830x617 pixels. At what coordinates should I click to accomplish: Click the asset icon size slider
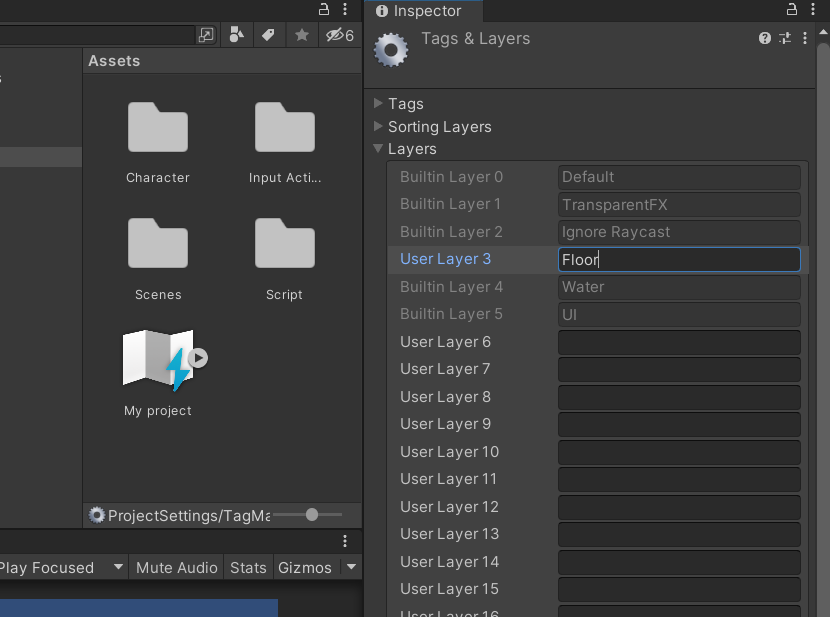click(312, 514)
